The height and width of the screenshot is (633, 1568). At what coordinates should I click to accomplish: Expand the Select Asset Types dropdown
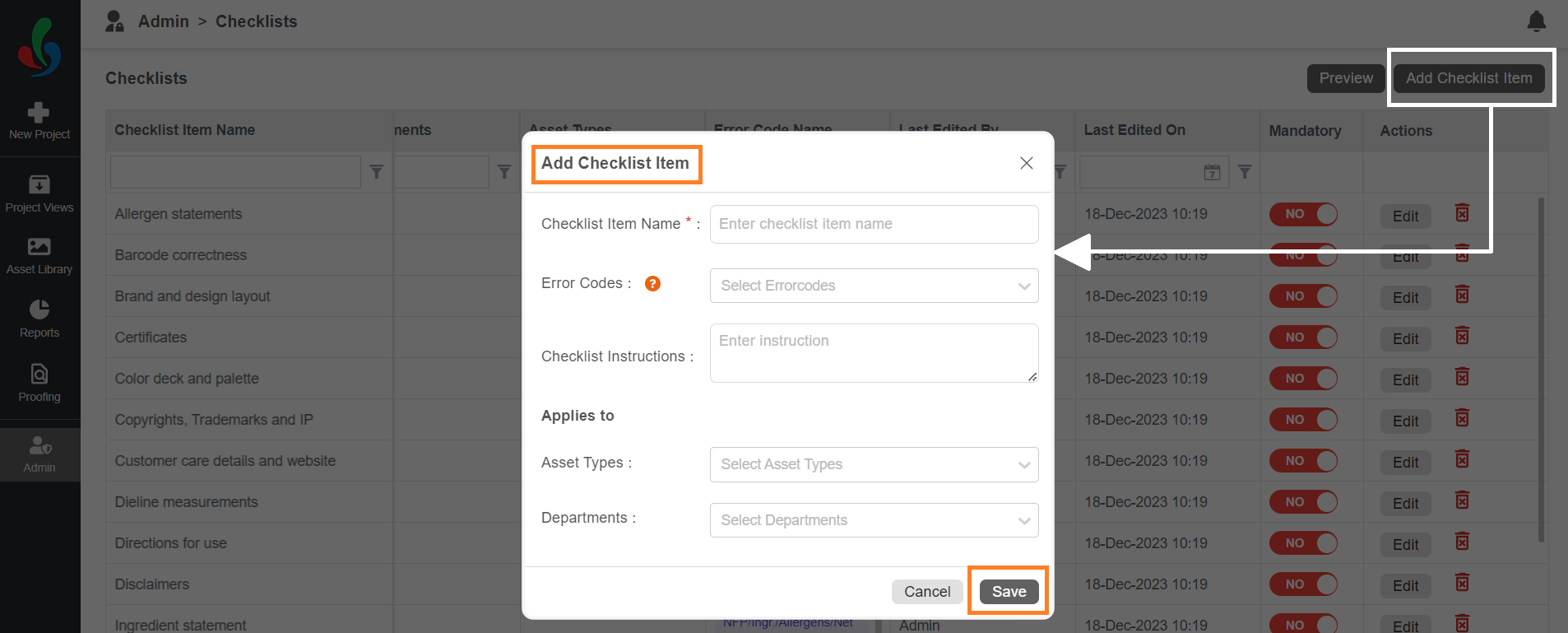pos(874,464)
